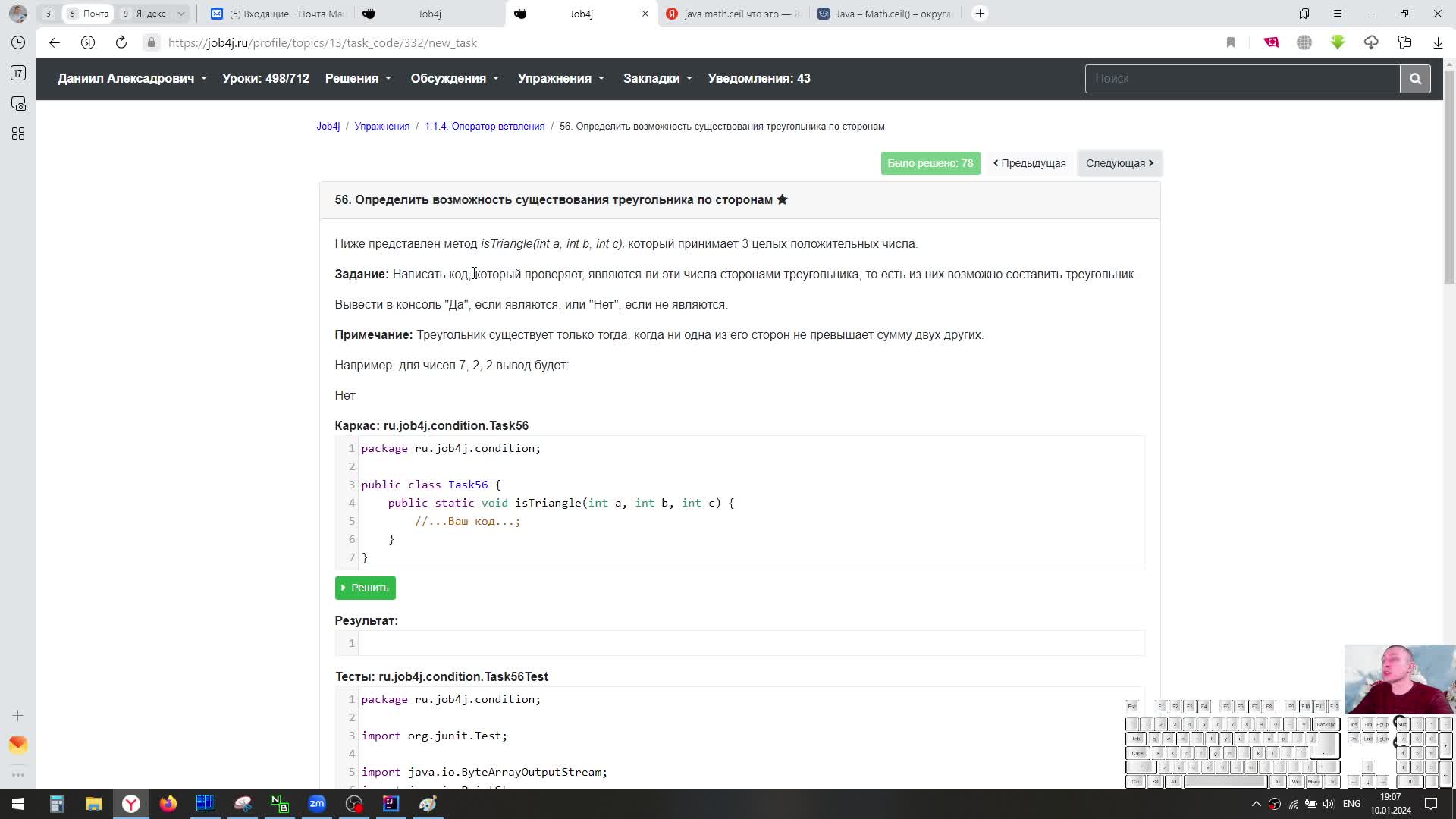Open the translator globe extension
The image size is (1456, 819).
click(x=1304, y=43)
